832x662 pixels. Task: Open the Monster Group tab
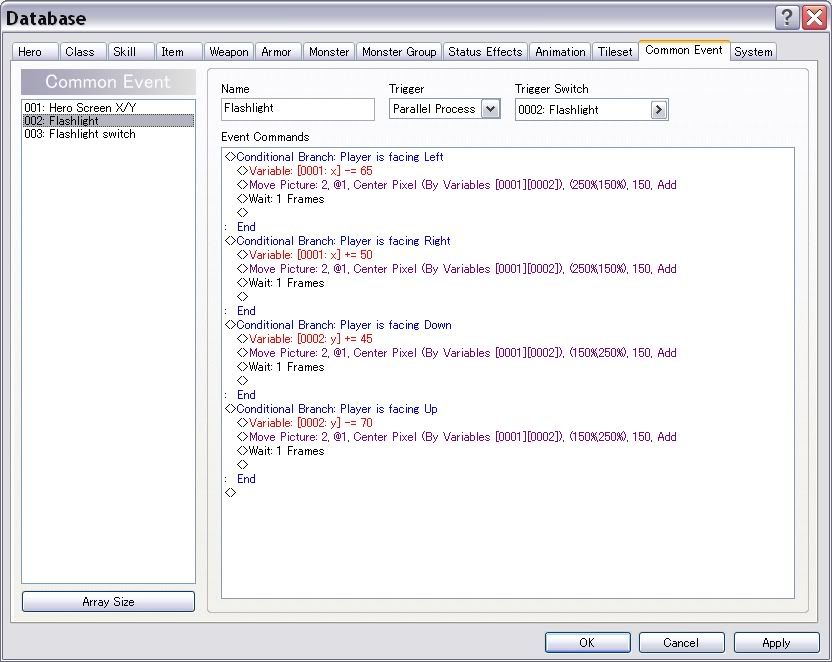pyautogui.click(x=399, y=52)
